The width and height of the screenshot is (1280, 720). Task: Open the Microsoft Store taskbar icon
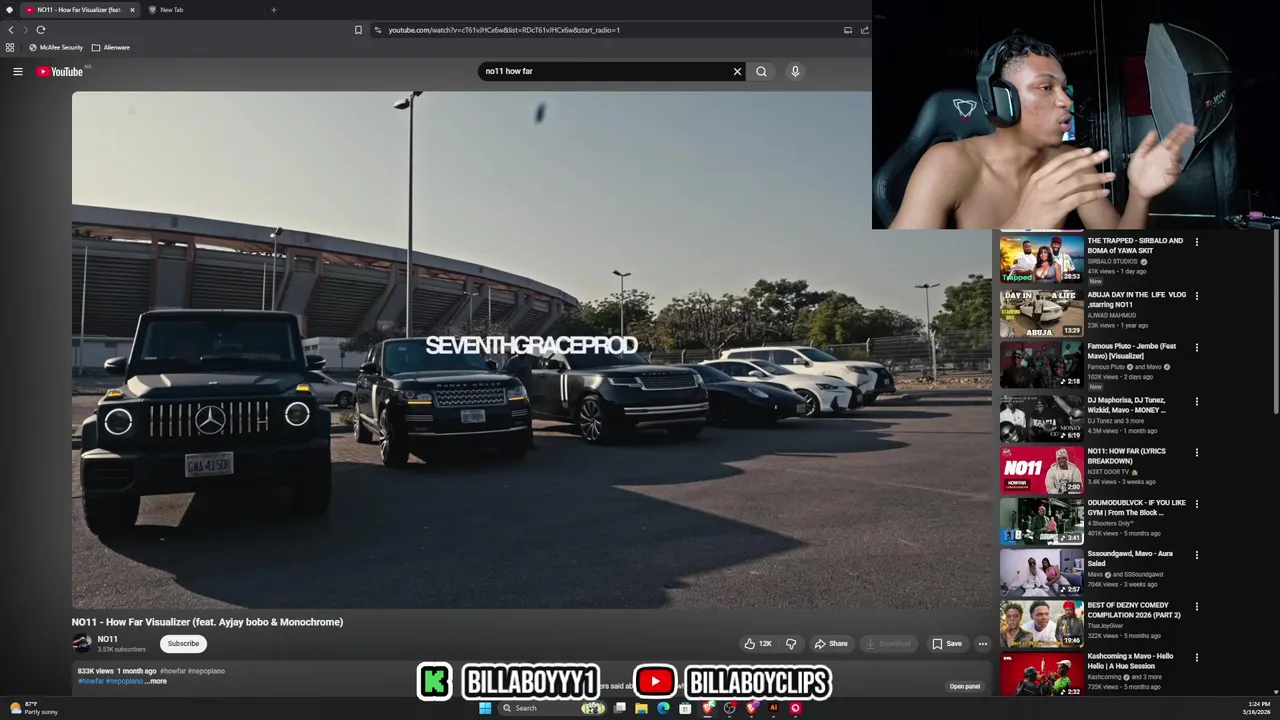(685, 708)
